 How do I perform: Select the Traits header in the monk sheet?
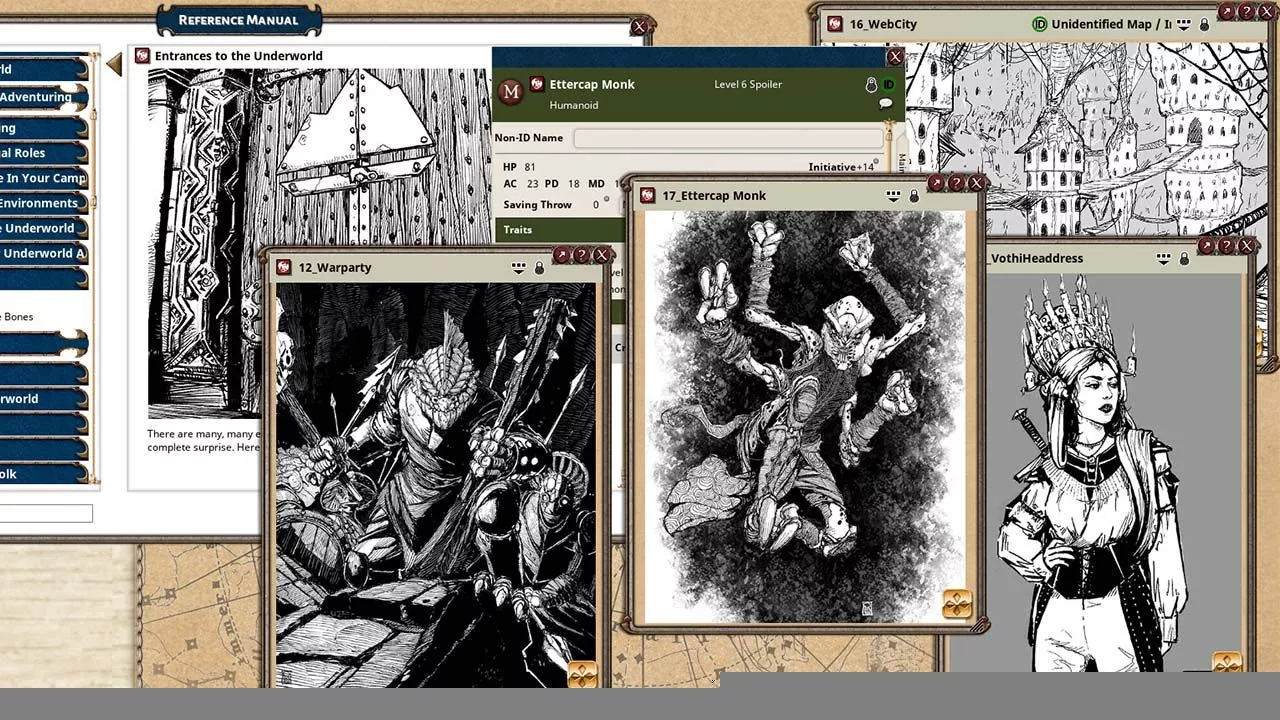[560, 230]
